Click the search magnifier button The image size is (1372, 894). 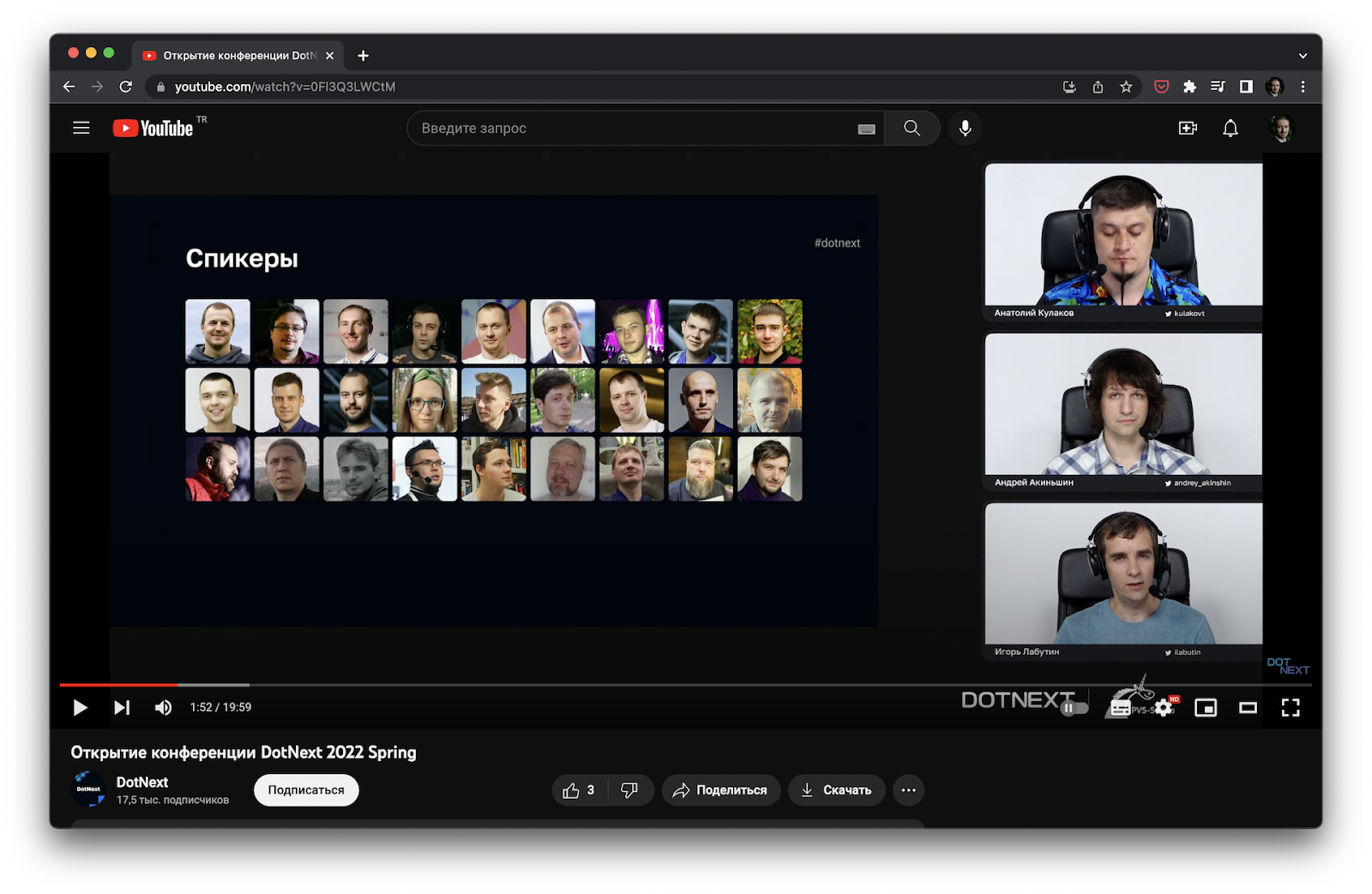[x=912, y=128]
